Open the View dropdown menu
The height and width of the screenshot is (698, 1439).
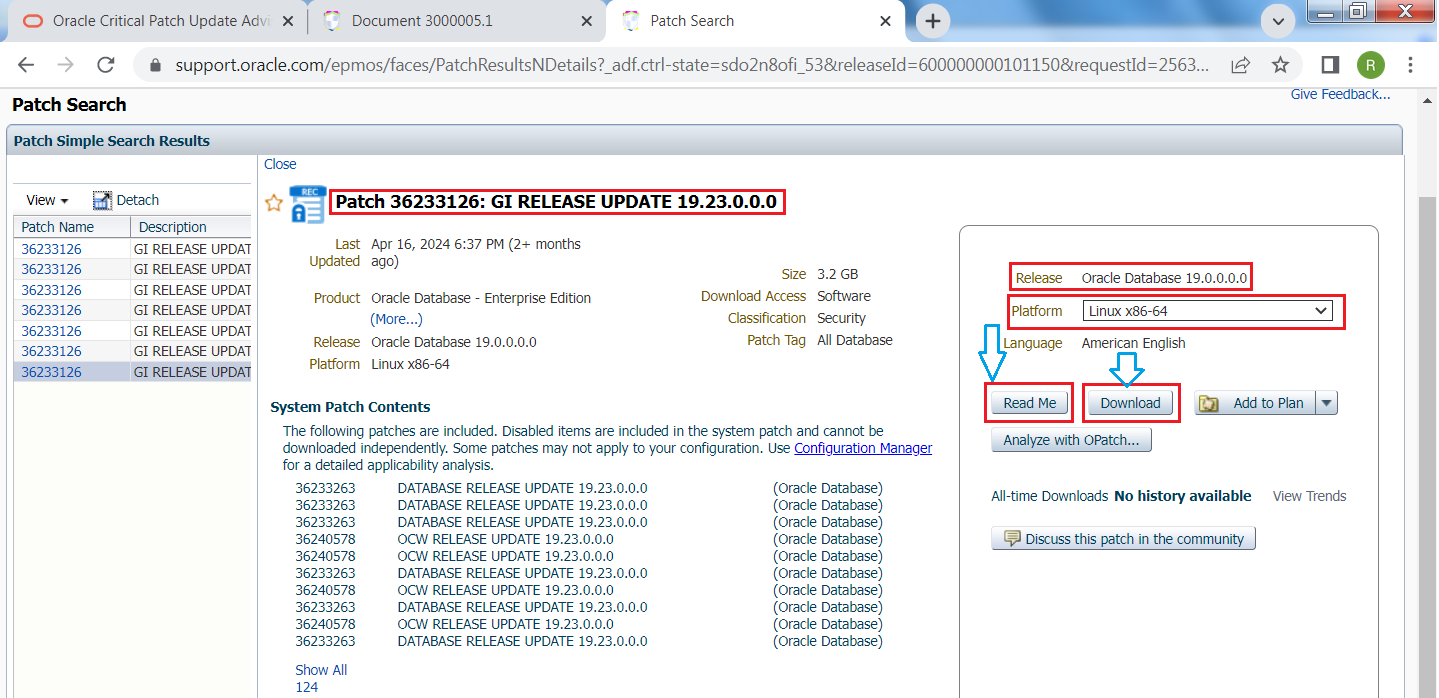click(x=47, y=200)
